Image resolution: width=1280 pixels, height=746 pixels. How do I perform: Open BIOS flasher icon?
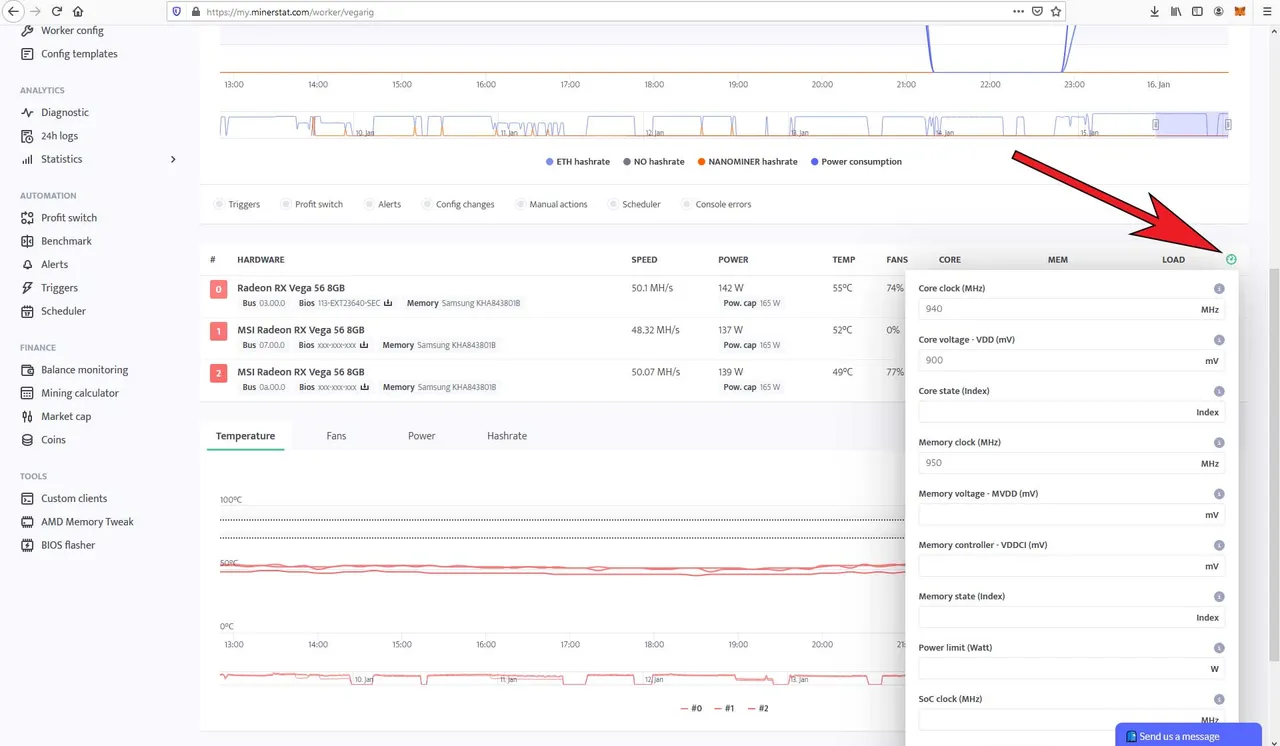tap(28, 545)
